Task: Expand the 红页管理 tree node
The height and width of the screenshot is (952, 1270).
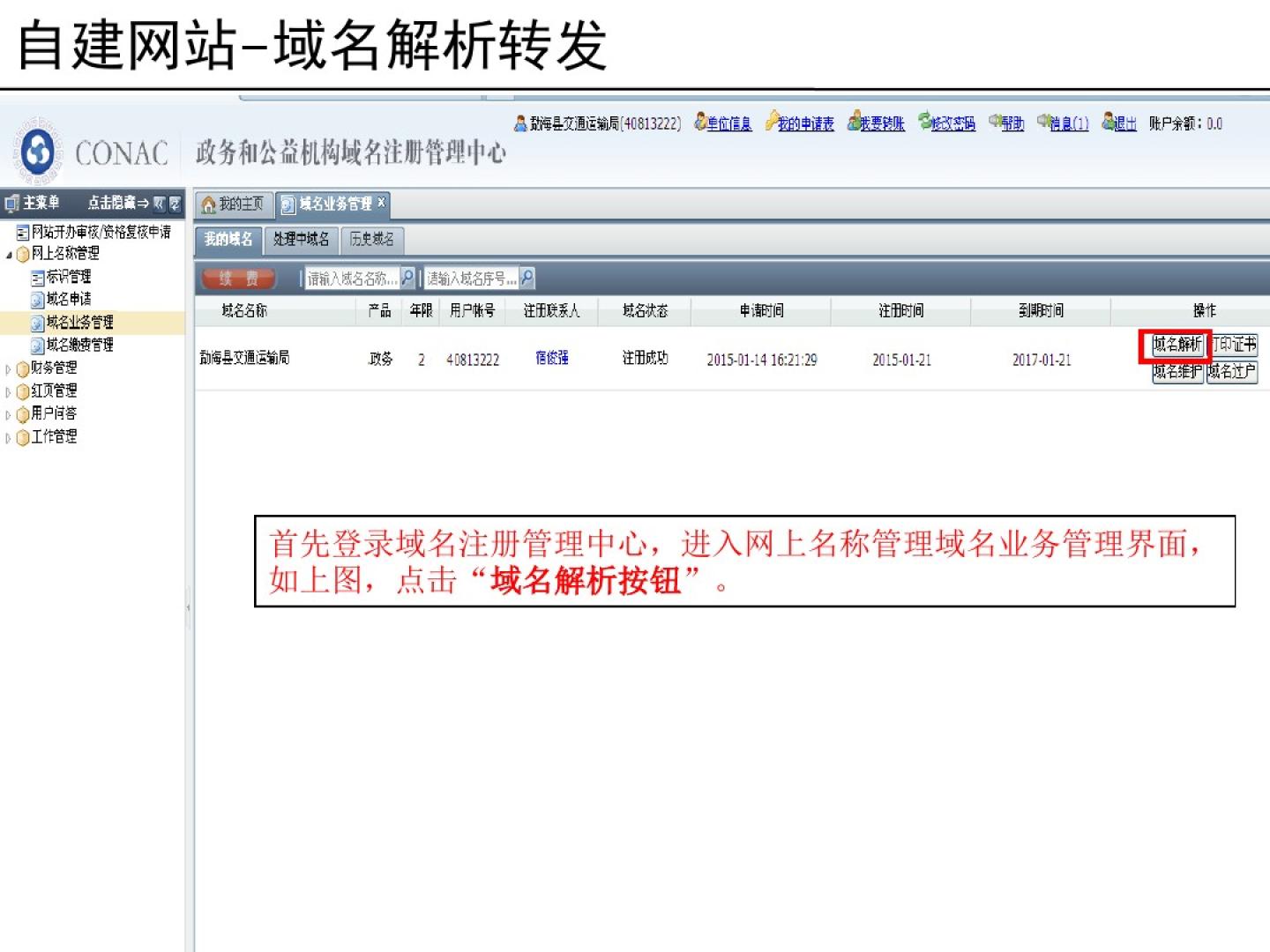Action: 9,392
